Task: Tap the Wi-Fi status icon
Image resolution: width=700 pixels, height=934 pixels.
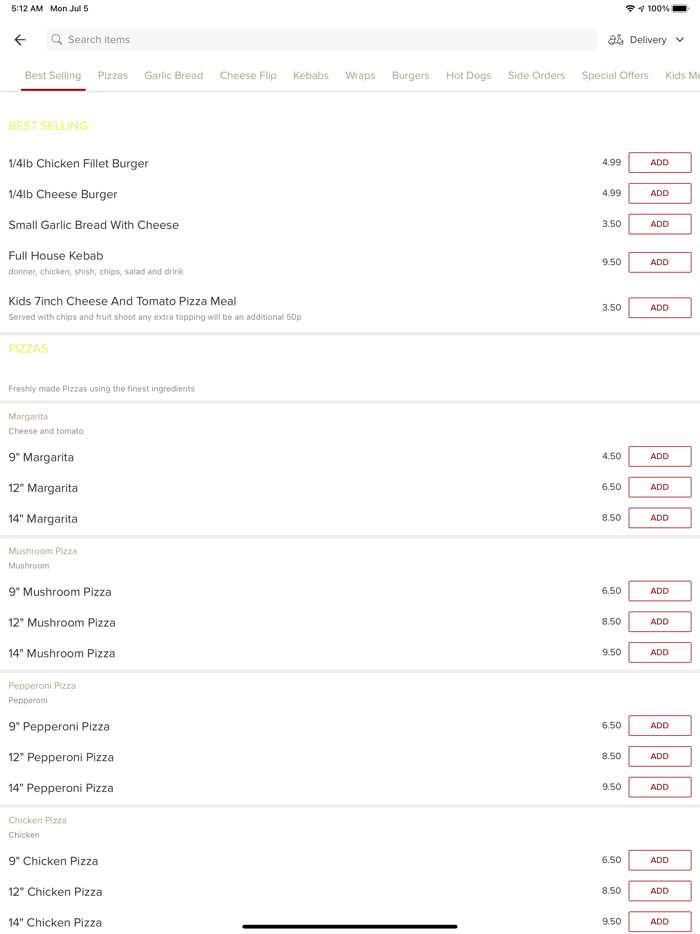Action: (x=630, y=9)
